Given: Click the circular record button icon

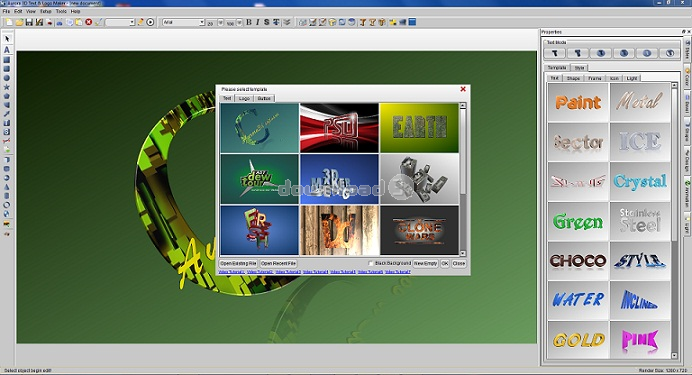Looking at the screenshot, I should pyautogui.click(x=150, y=22).
